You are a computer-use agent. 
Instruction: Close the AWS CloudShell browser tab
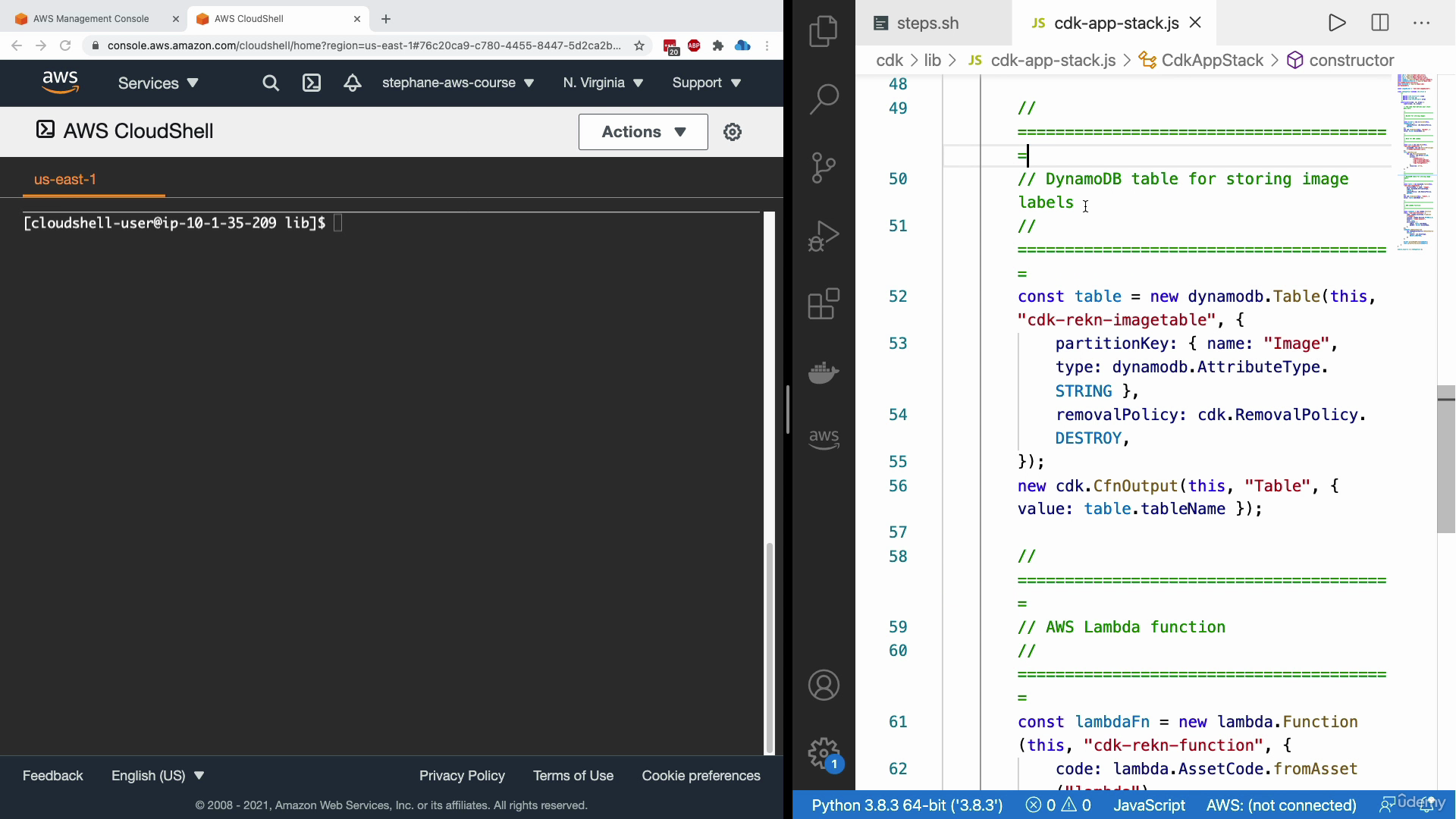(x=356, y=19)
